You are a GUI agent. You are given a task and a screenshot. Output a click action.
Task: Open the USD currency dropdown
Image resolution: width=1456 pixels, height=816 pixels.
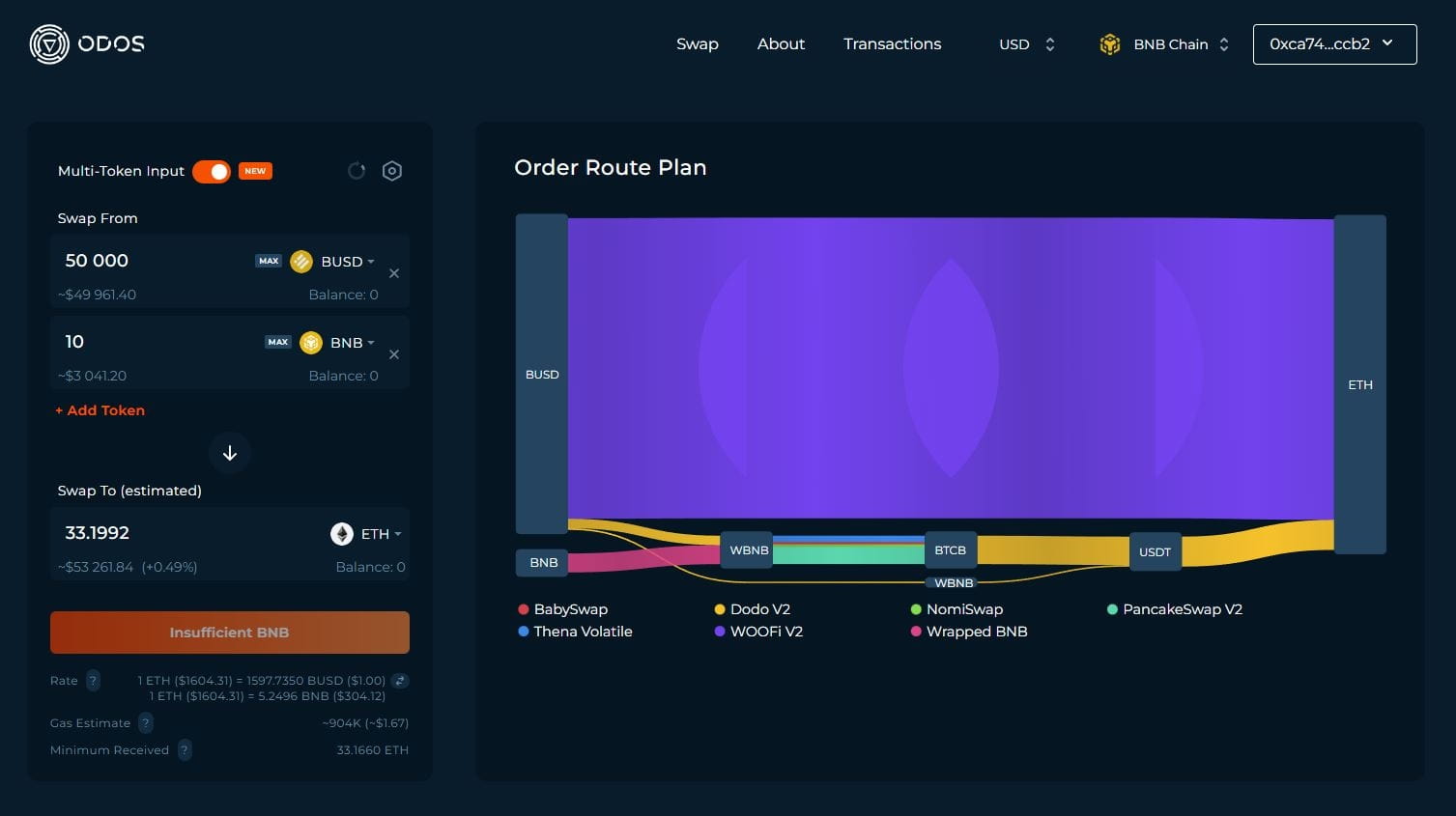point(1027,43)
